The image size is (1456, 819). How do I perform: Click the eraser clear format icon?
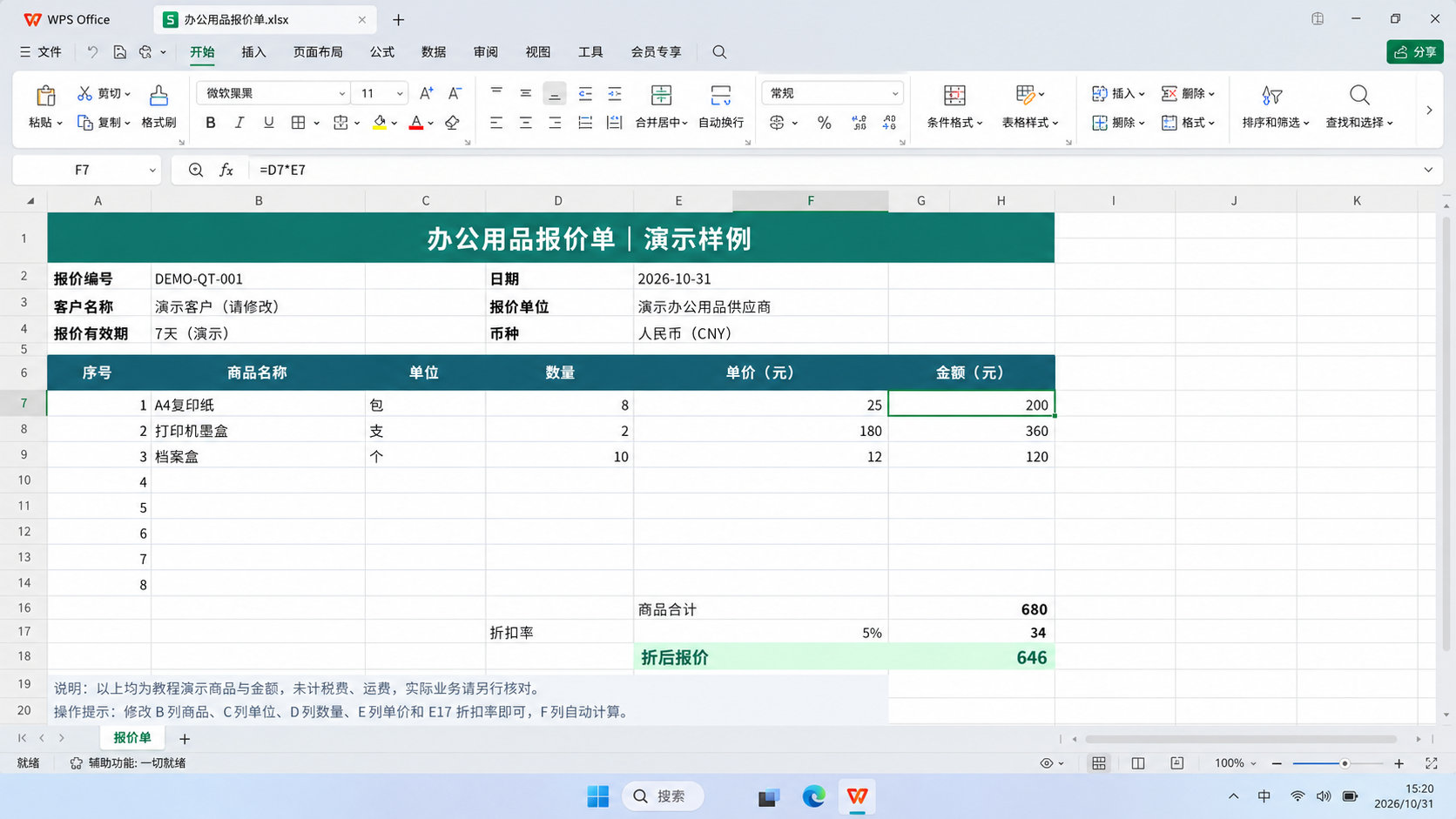452,123
